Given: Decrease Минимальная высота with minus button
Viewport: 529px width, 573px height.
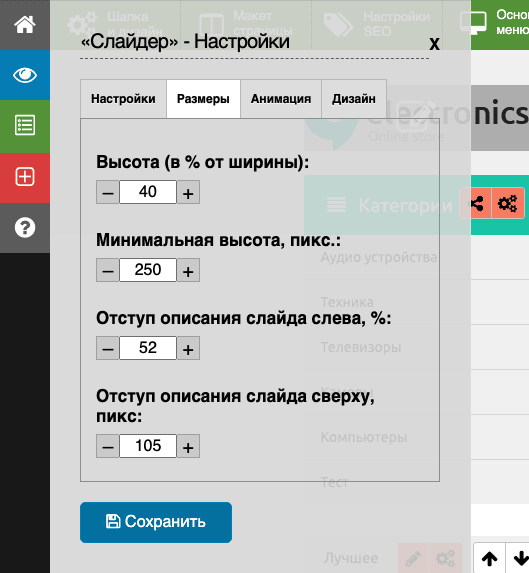Looking at the screenshot, I should pyautogui.click(x=108, y=270).
